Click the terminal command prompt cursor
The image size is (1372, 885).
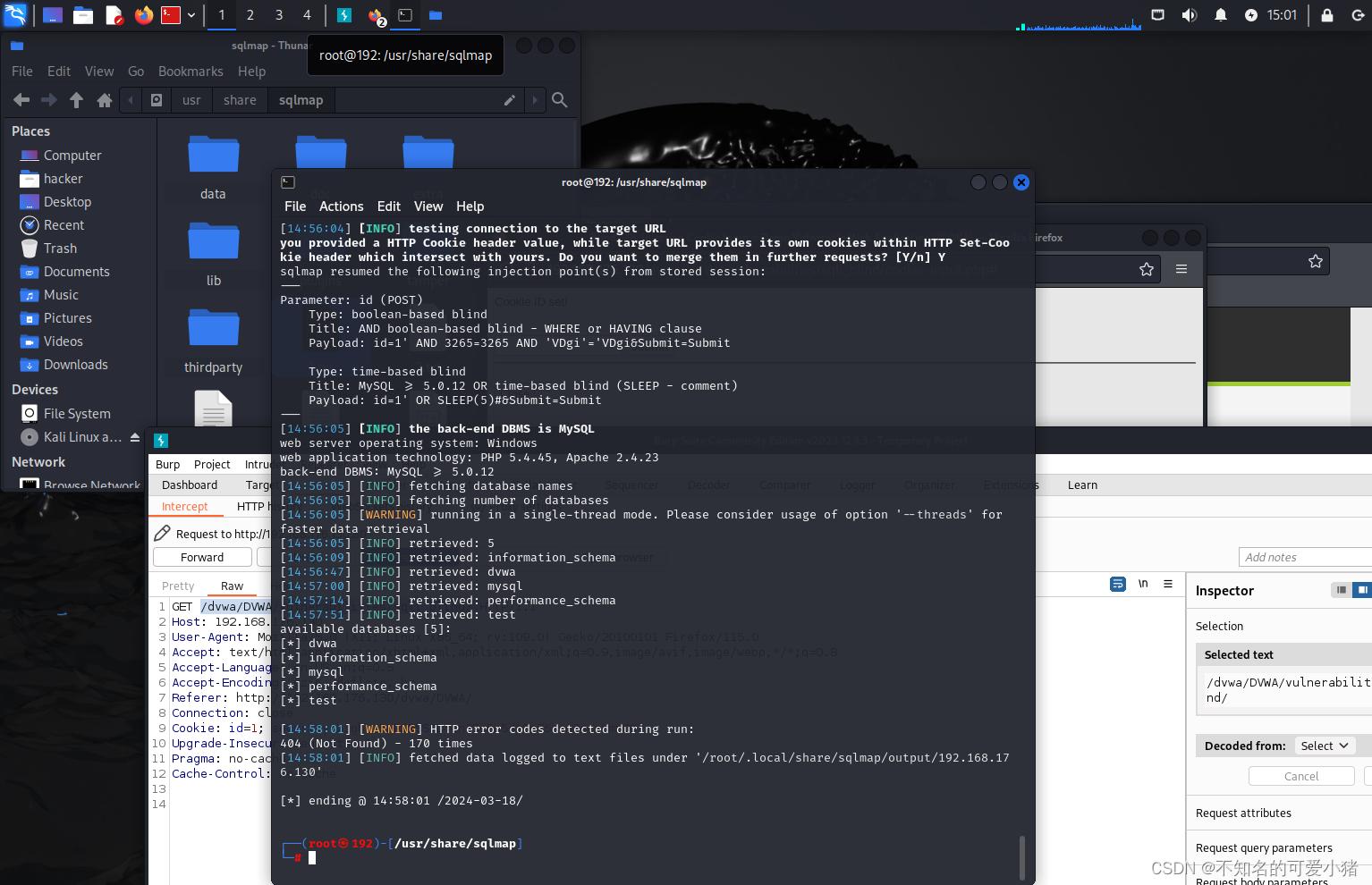click(x=312, y=858)
